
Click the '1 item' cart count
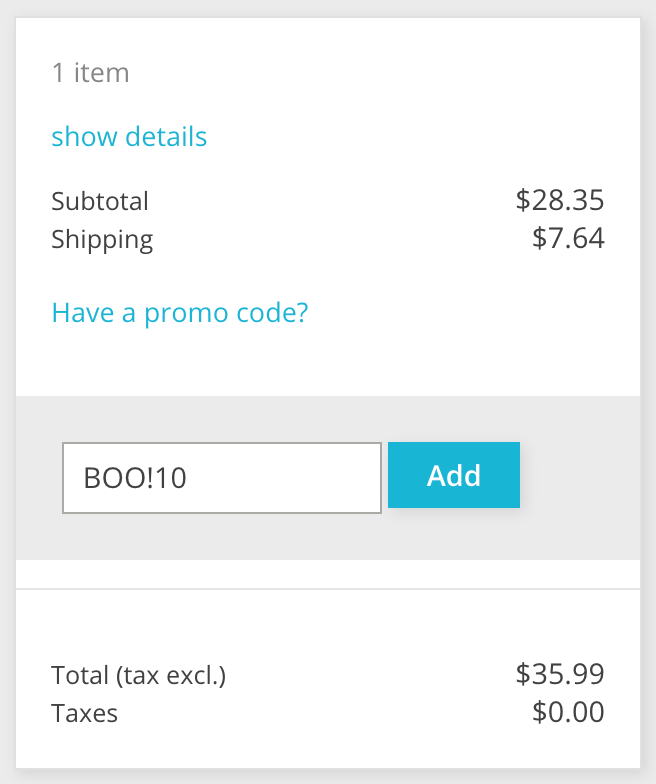click(x=90, y=73)
